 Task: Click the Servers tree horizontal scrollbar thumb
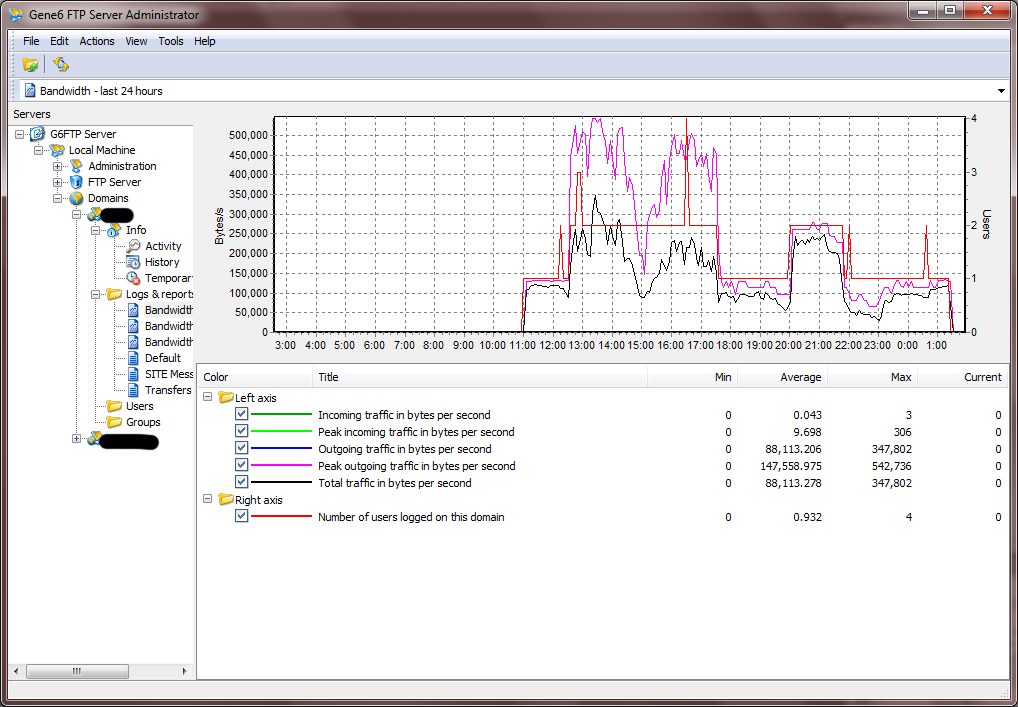coord(77,671)
